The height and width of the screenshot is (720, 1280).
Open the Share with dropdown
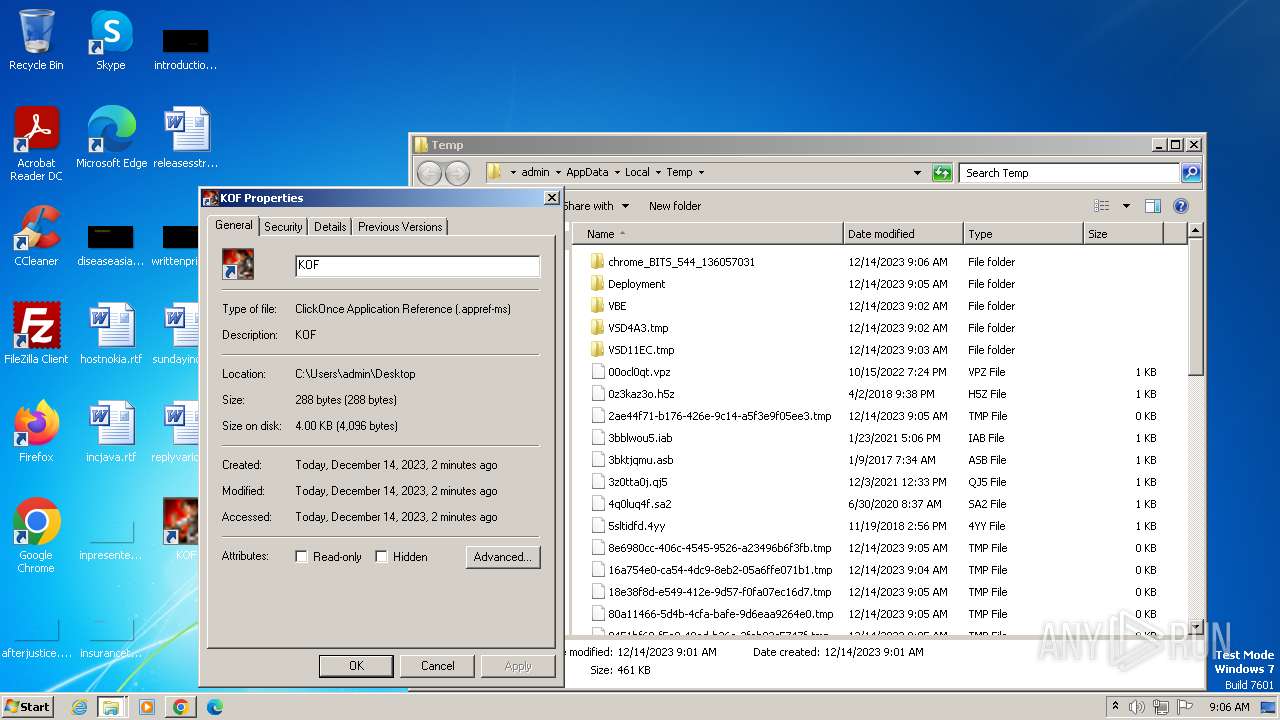(595, 206)
